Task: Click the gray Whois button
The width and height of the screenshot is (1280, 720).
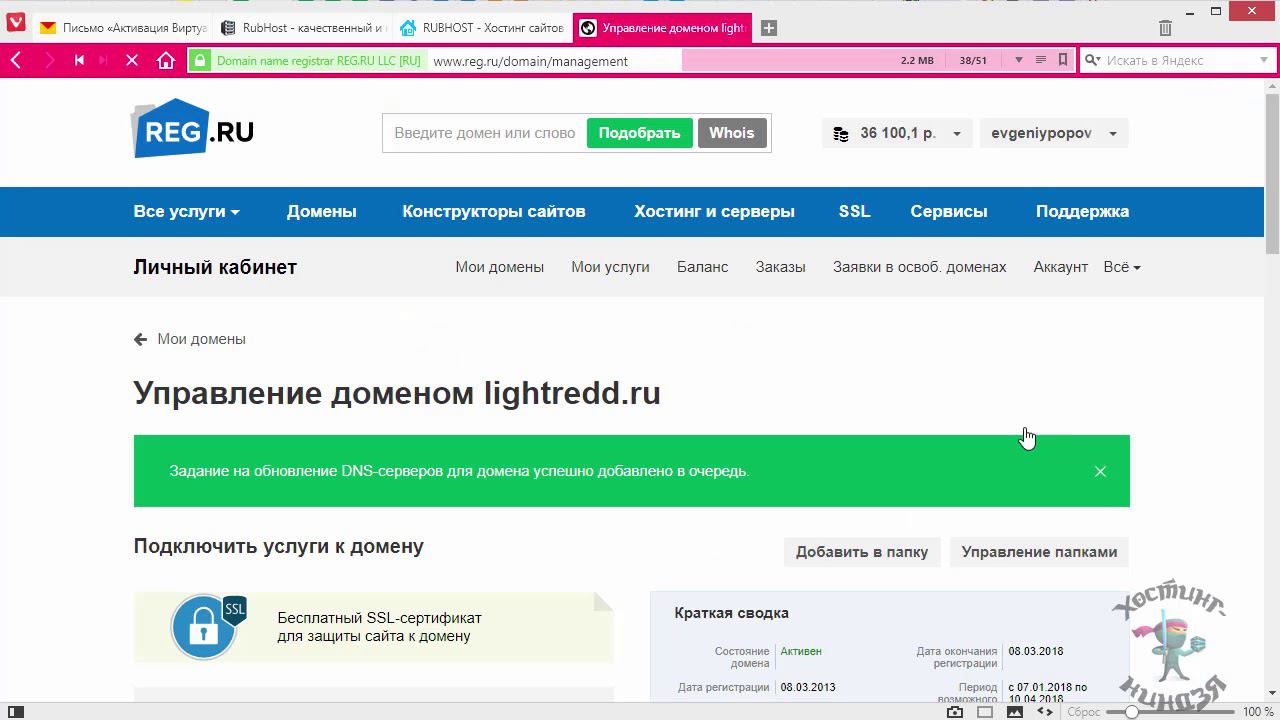Action: click(732, 133)
